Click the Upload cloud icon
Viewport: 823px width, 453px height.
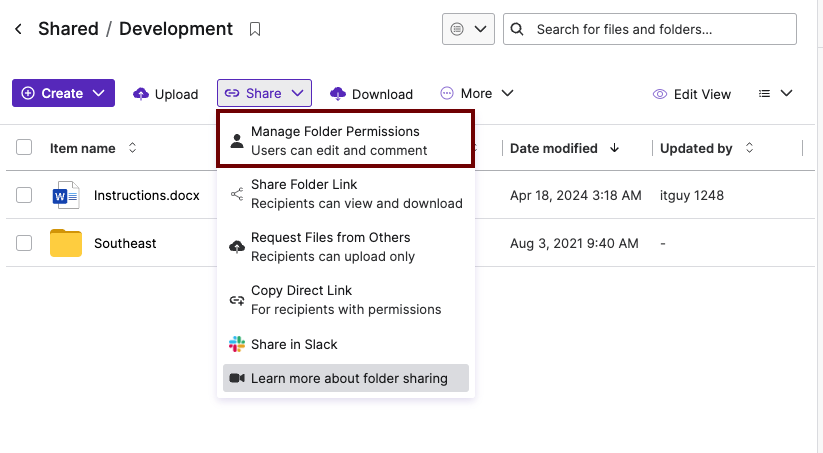pos(141,94)
